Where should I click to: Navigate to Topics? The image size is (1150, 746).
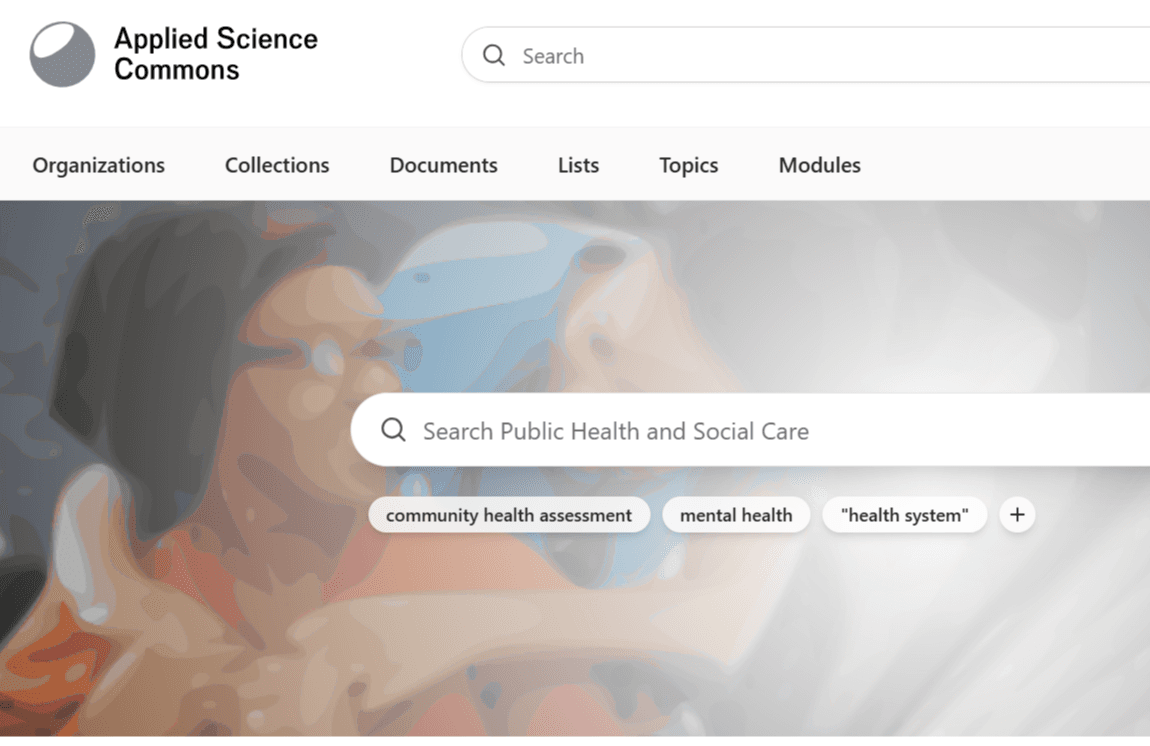(688, 165)
